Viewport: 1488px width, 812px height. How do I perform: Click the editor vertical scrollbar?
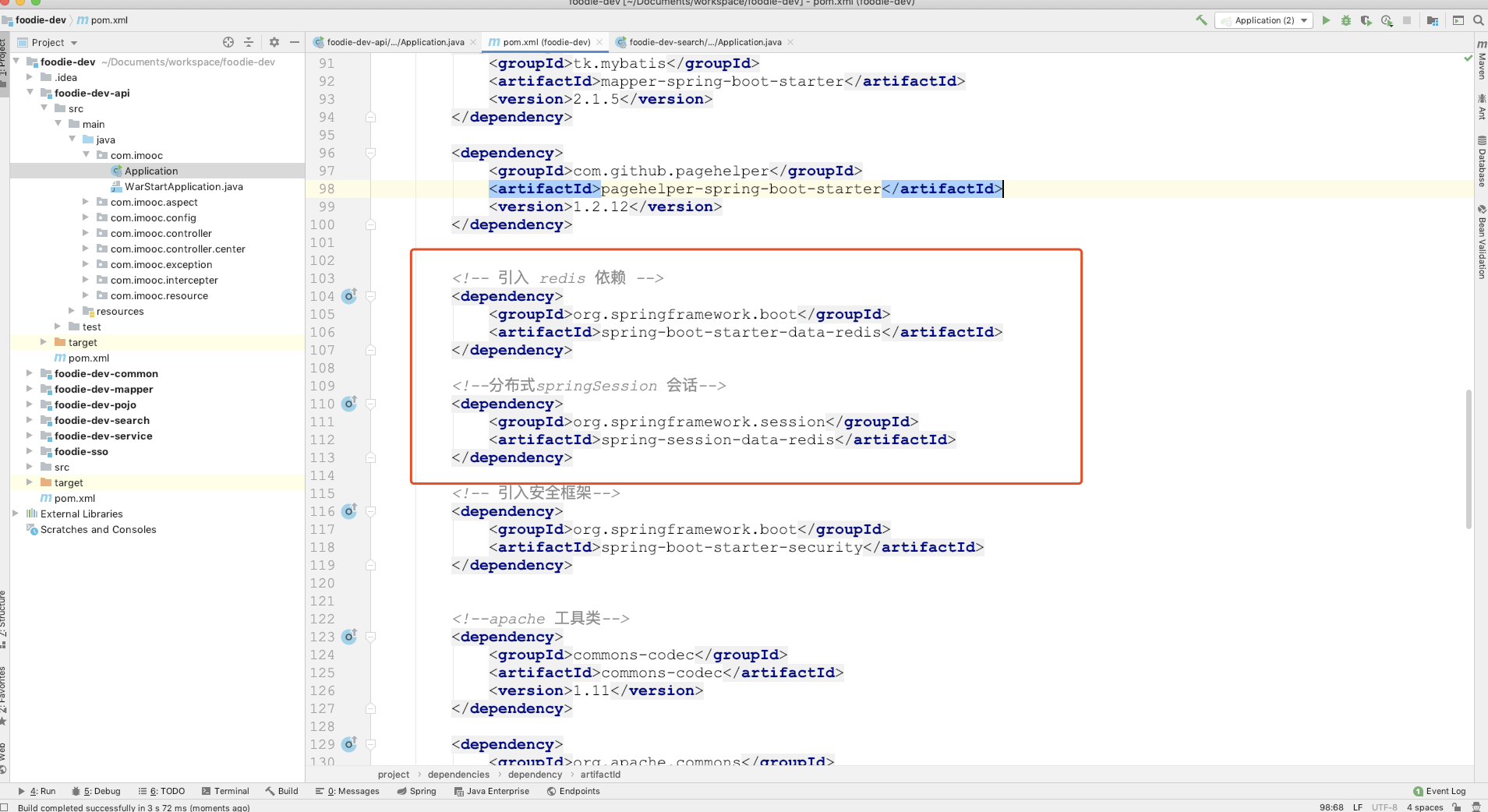coord(1469,460)
